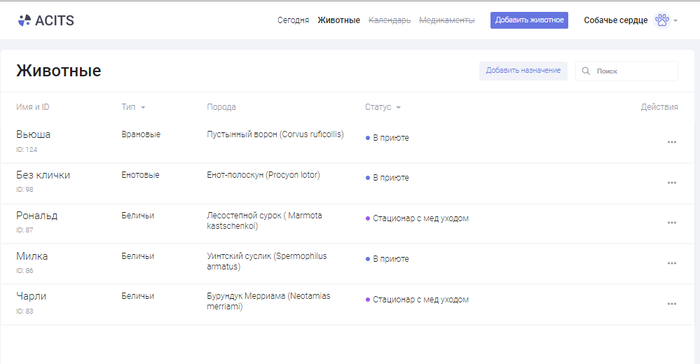
Task: Open the Рональд animal record
Action: tap(37, 215)
